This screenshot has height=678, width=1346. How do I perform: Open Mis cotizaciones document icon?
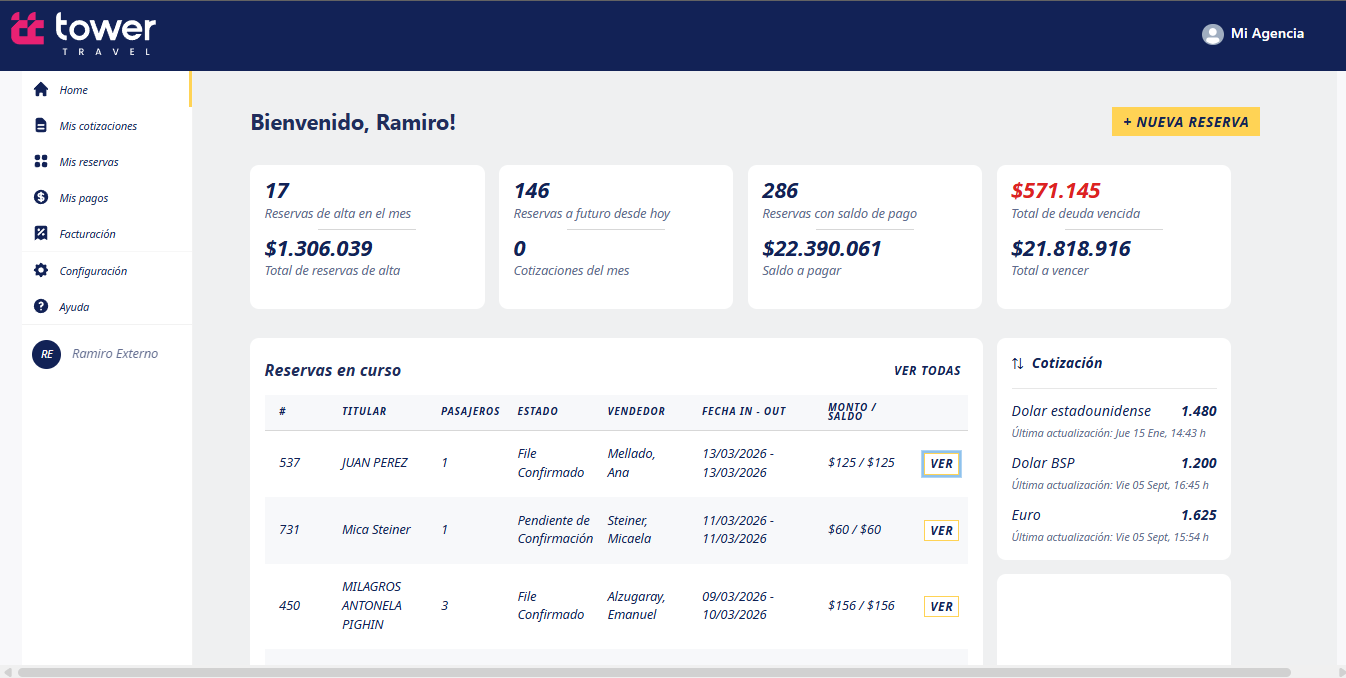click(41, 126)
